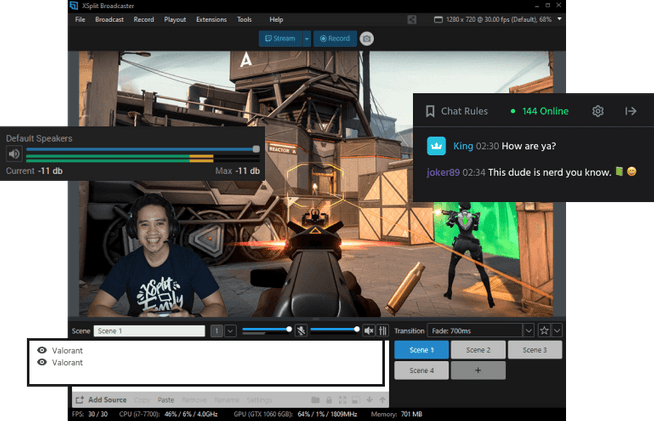Click the keep-aspect icon in source toolbar
Image resolution: width=654 pixels, height=421 pixels.
click(x=356, y=400)
